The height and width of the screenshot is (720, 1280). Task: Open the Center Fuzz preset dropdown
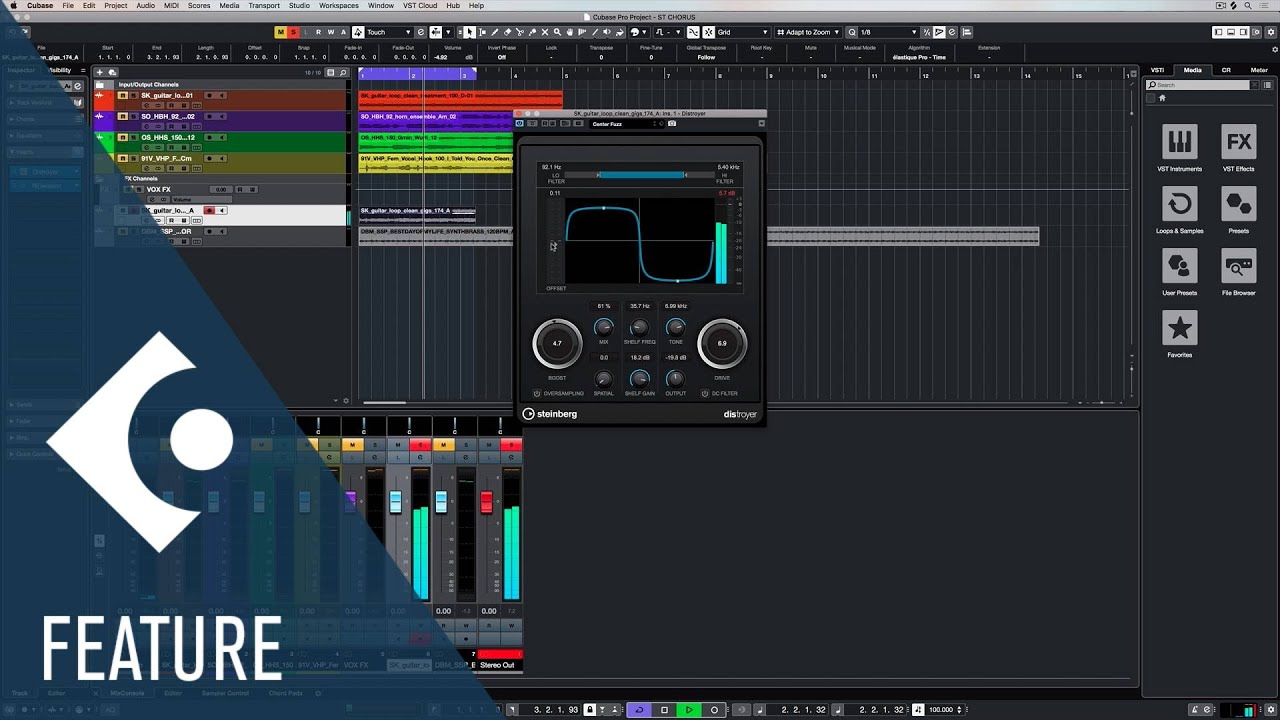pos(625,124)
